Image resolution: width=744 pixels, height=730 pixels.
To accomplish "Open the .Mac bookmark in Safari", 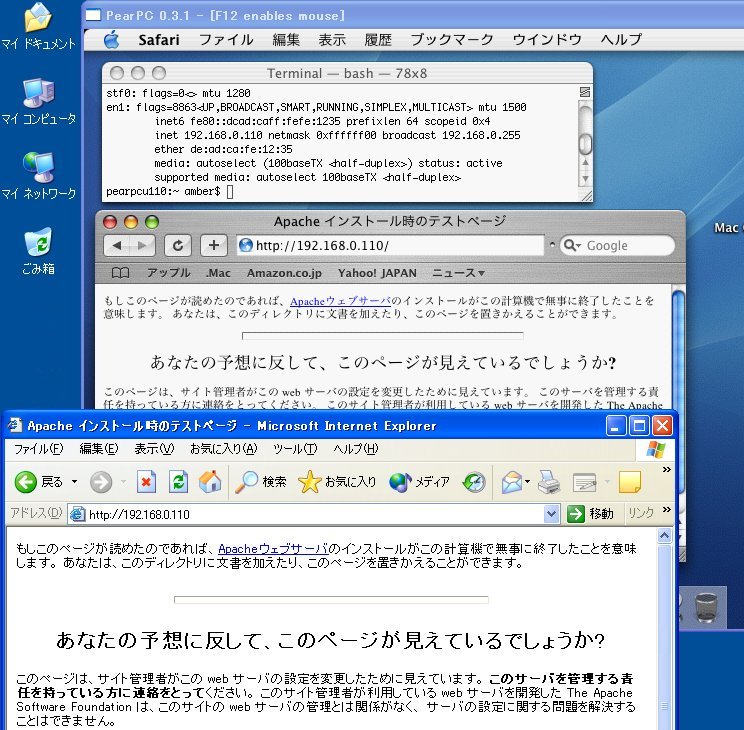I will point(218,273).
